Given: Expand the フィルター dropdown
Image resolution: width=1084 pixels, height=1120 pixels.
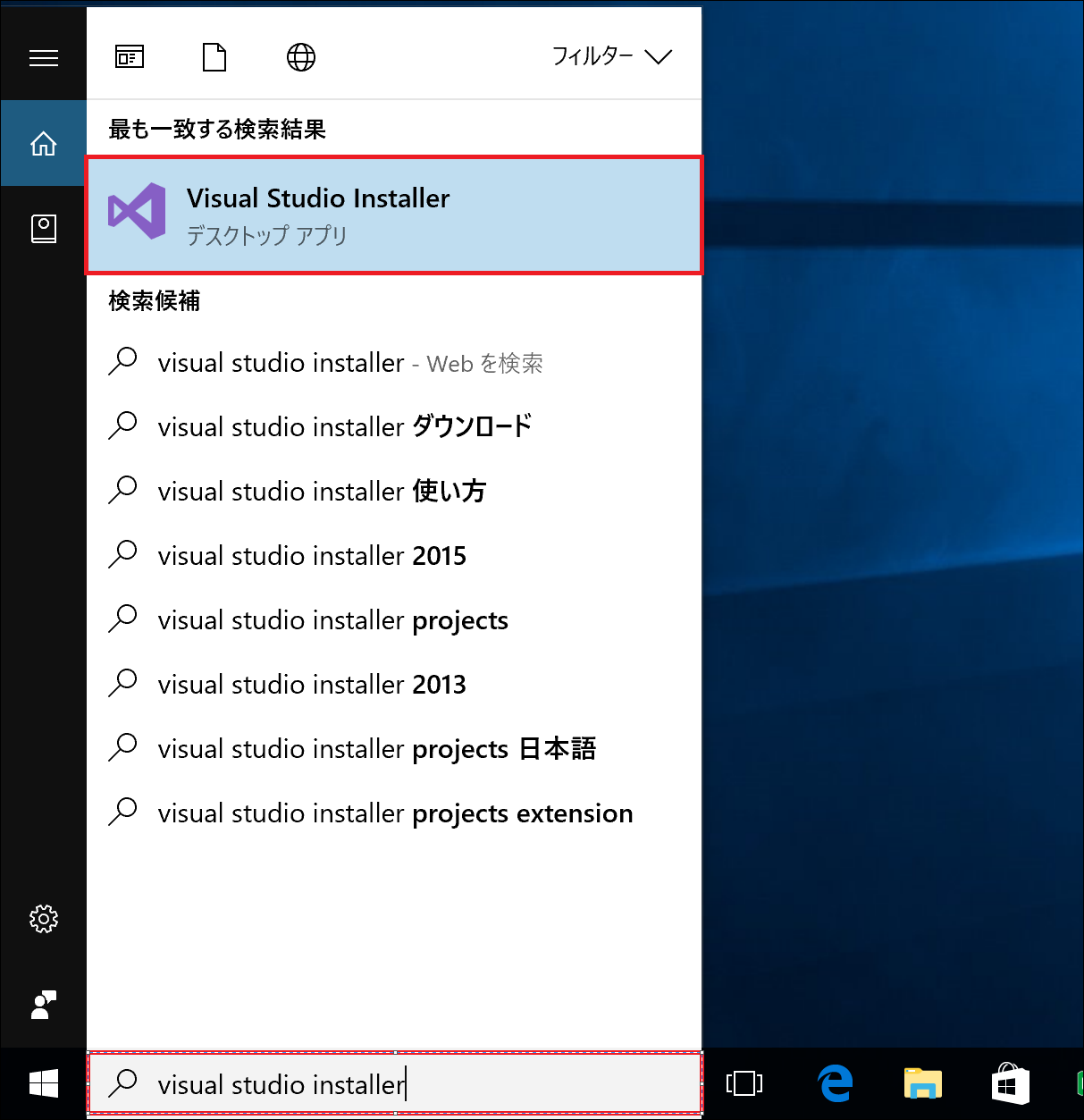Looking at the screenshot, I should tap(612, 56).
